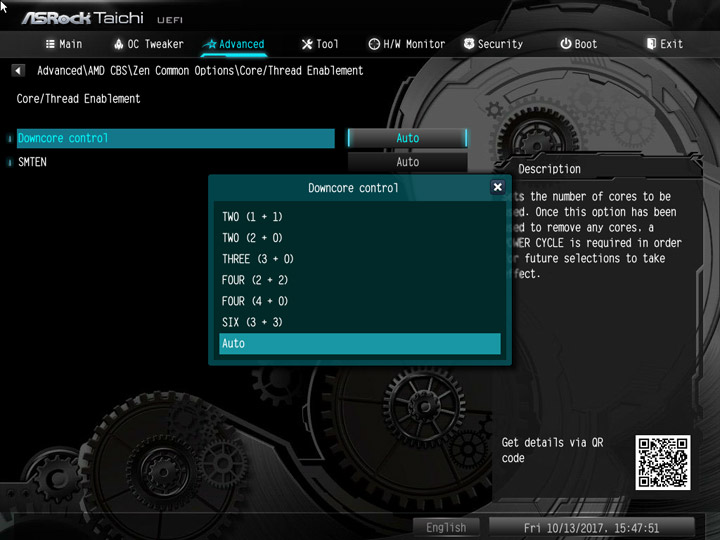Click the back arrow icon beside breadcrumb path
Image resolution: width=720 pixels, height=540 pixels.
[x=17, y=71]
